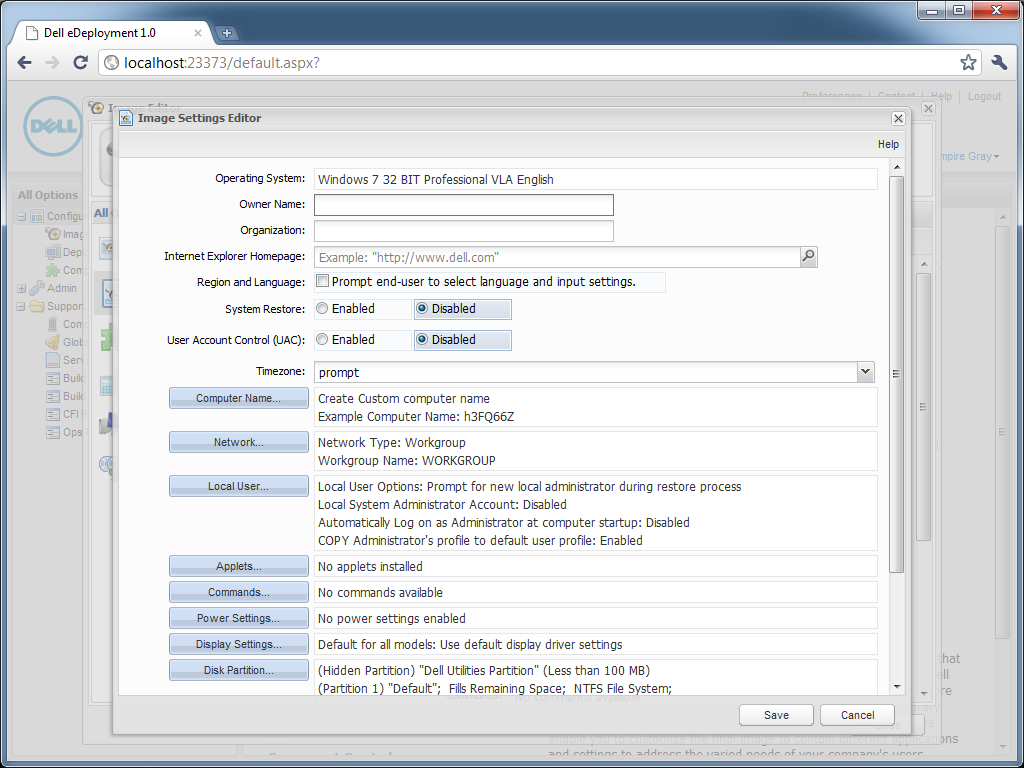Focus the Organization field

click(x=464, y=231)
